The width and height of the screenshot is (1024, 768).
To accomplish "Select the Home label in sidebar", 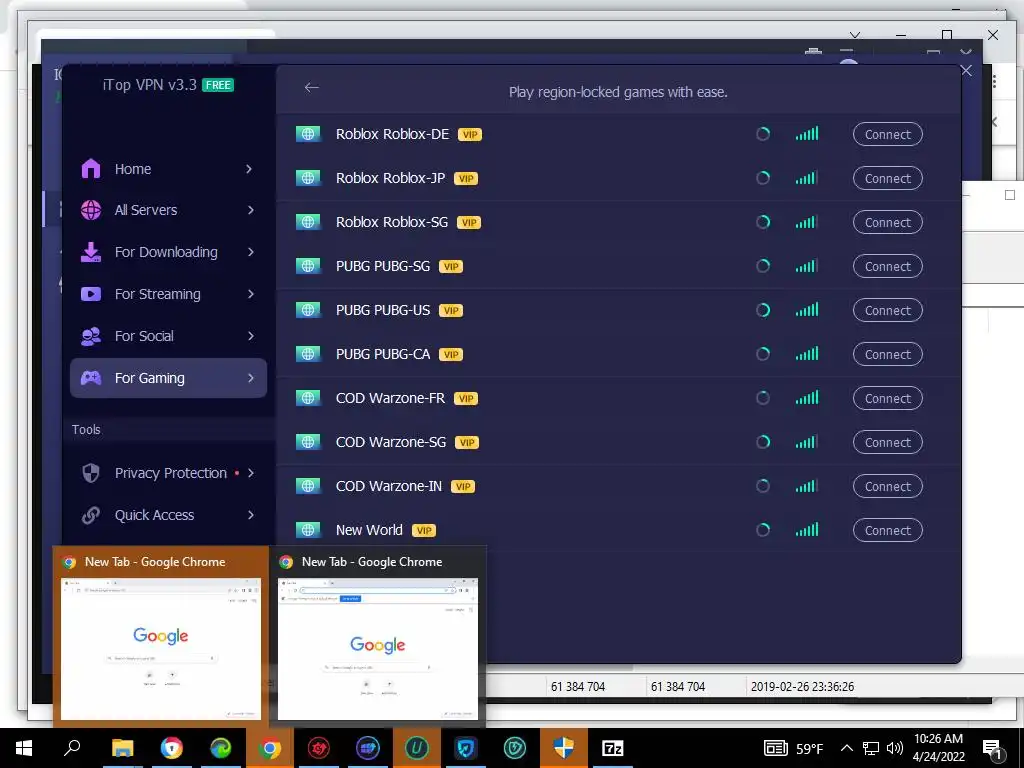I will [133, 169].
